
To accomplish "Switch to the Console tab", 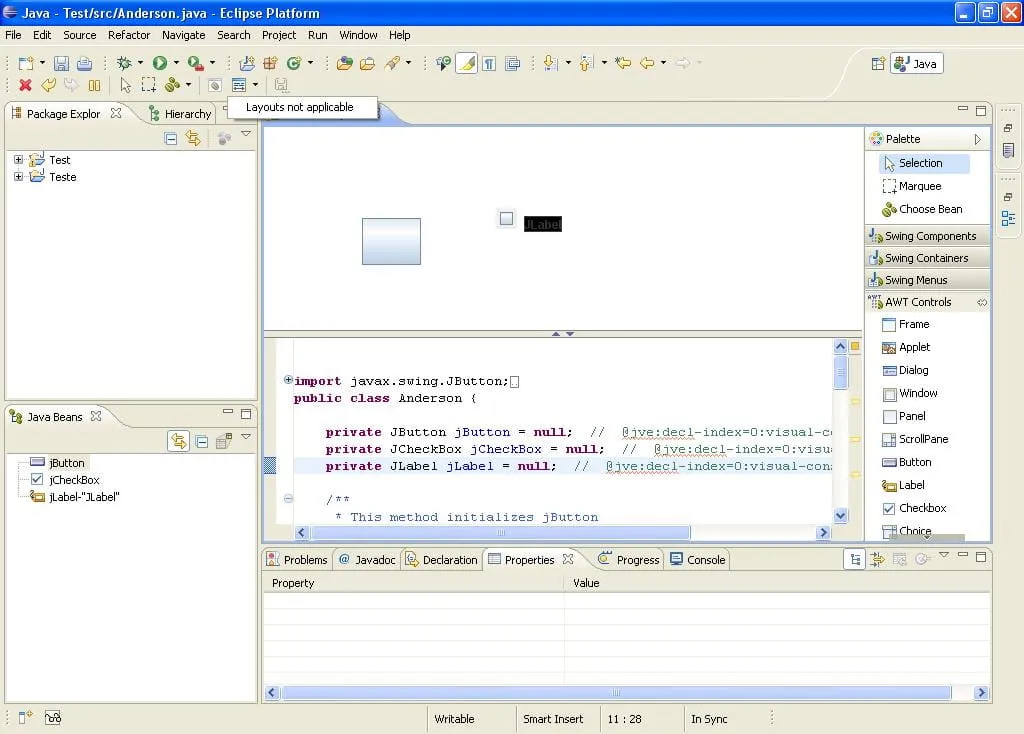I will pyautogui.click(x=698, y=560).
